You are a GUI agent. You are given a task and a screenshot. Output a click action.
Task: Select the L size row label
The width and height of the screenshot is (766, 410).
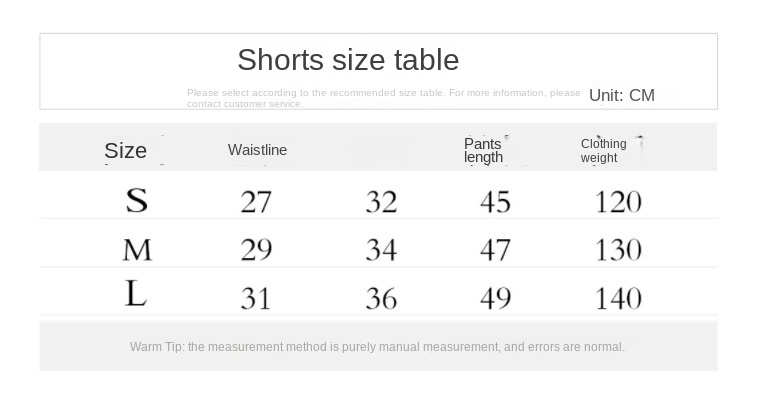pyautogui.click(x=136, y=295)
